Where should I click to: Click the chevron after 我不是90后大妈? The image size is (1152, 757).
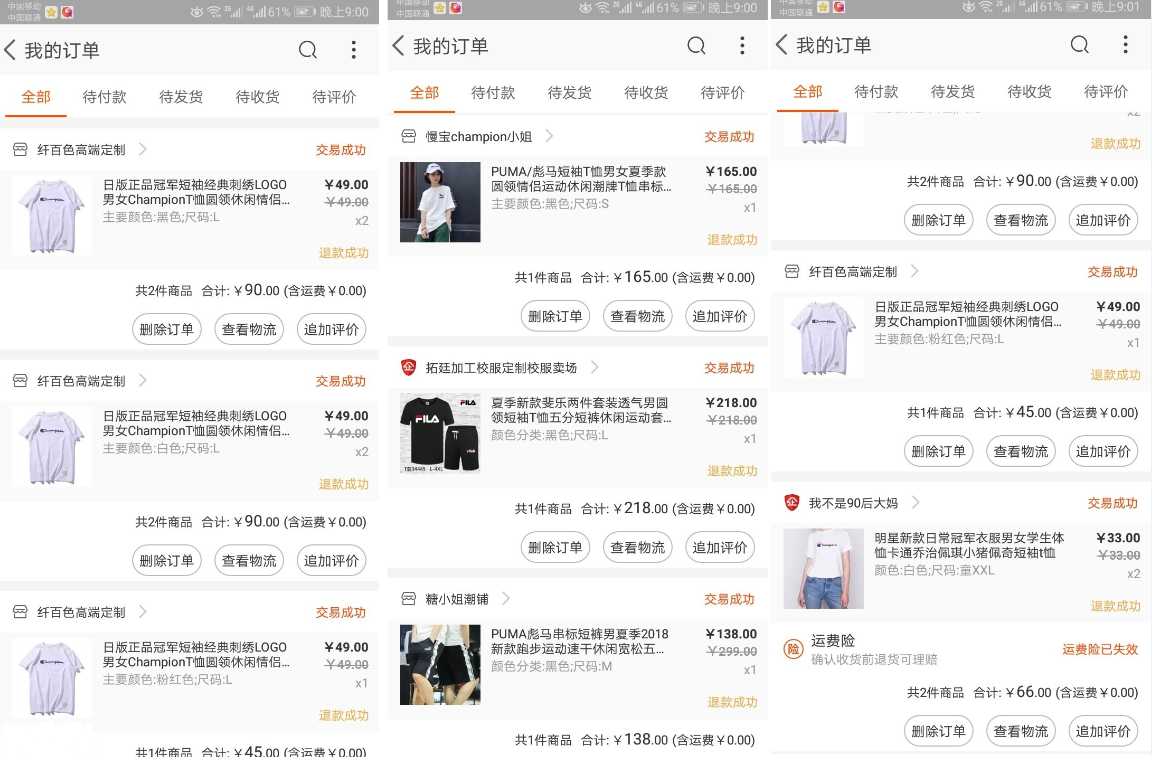click(915, 503)
